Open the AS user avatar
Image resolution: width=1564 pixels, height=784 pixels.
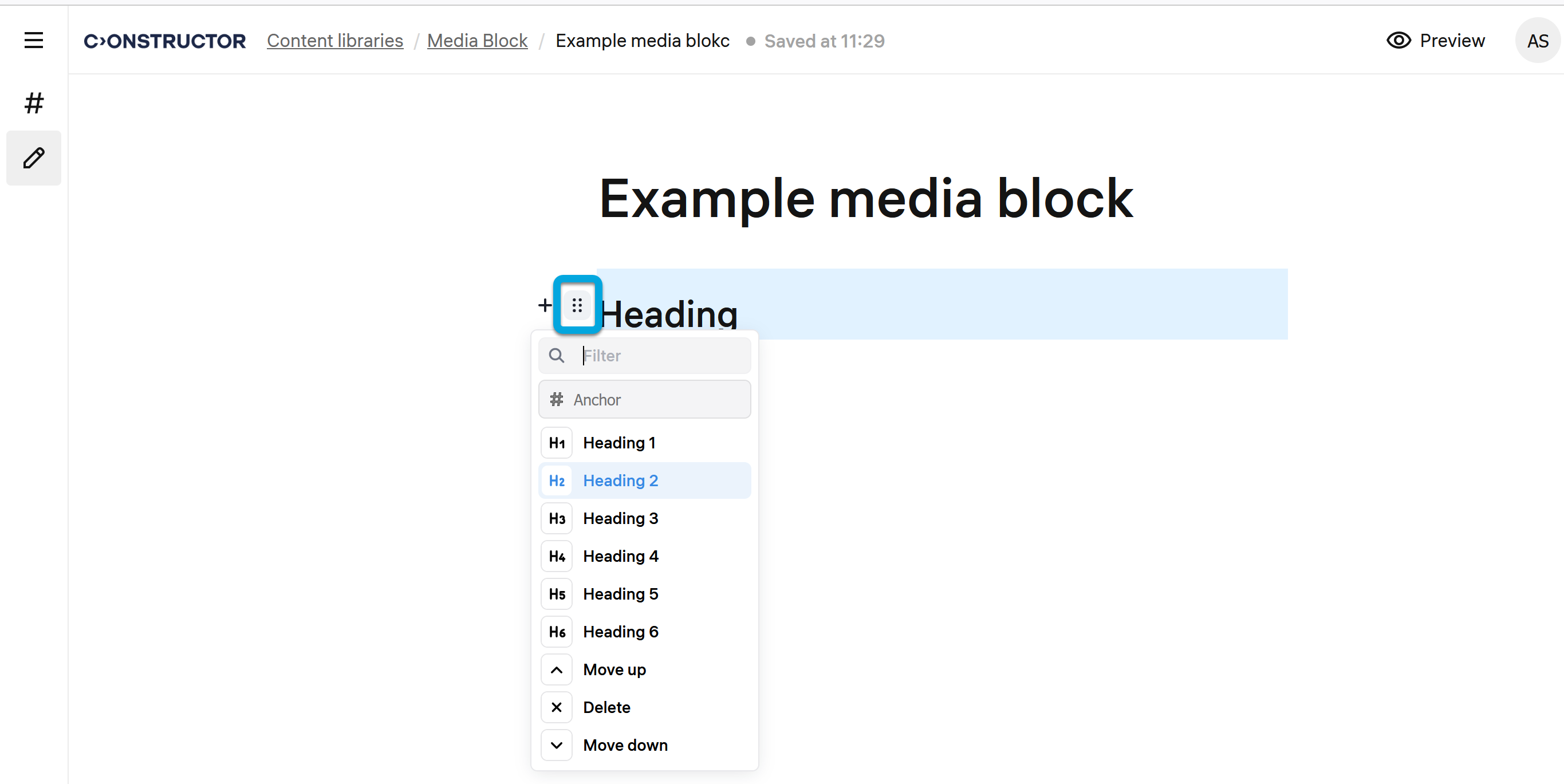point(1537,41)
